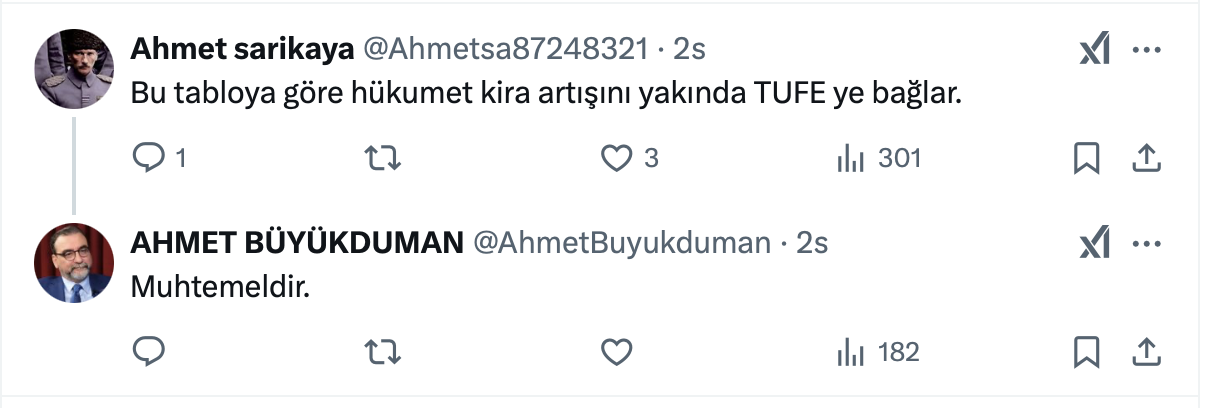Reply to the "Muhtemeldir." tweet
Screen dimensions: 1206x408
coord(148,352)
